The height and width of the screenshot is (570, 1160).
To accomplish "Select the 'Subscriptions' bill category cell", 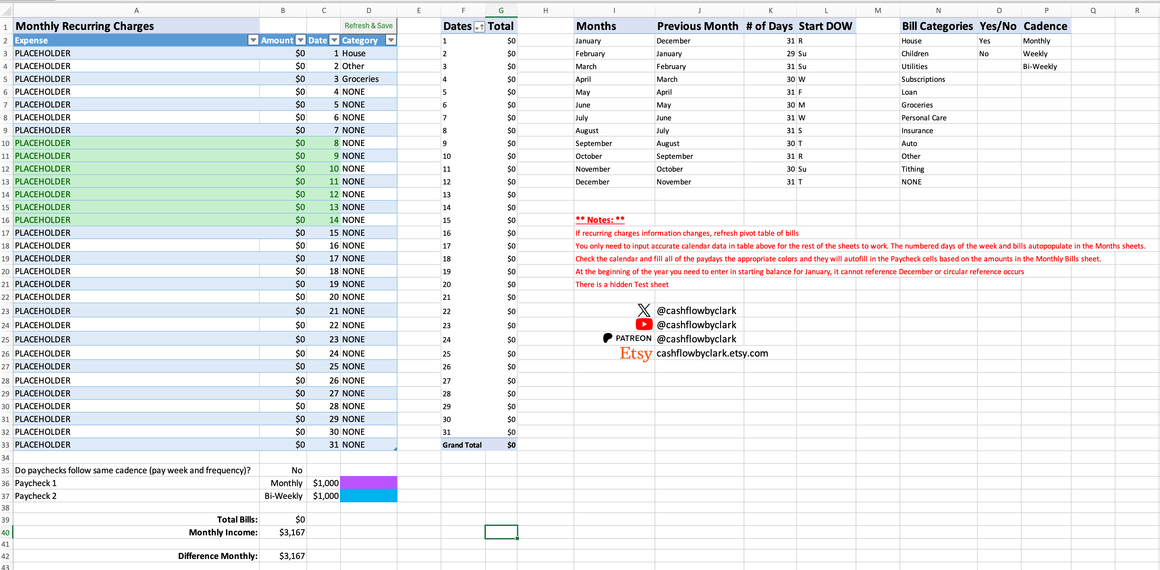I will [x=938, y=79].
